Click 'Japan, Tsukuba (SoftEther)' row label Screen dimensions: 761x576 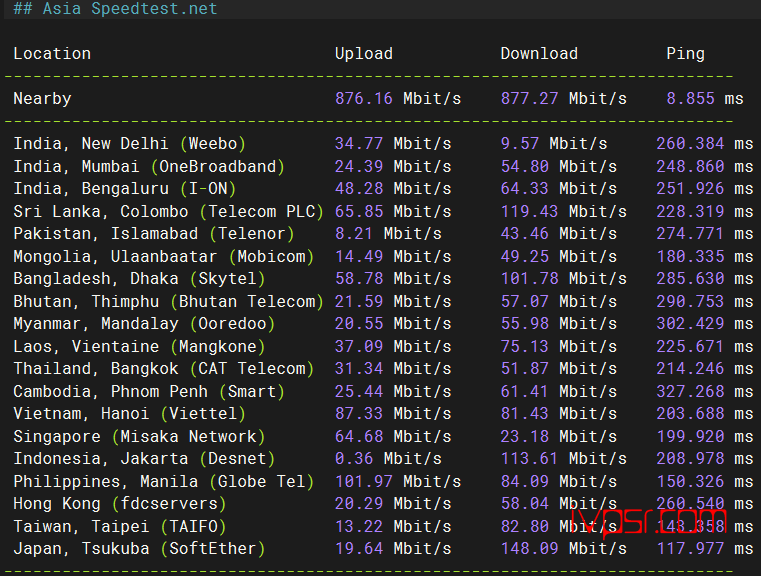coord(139,550)
